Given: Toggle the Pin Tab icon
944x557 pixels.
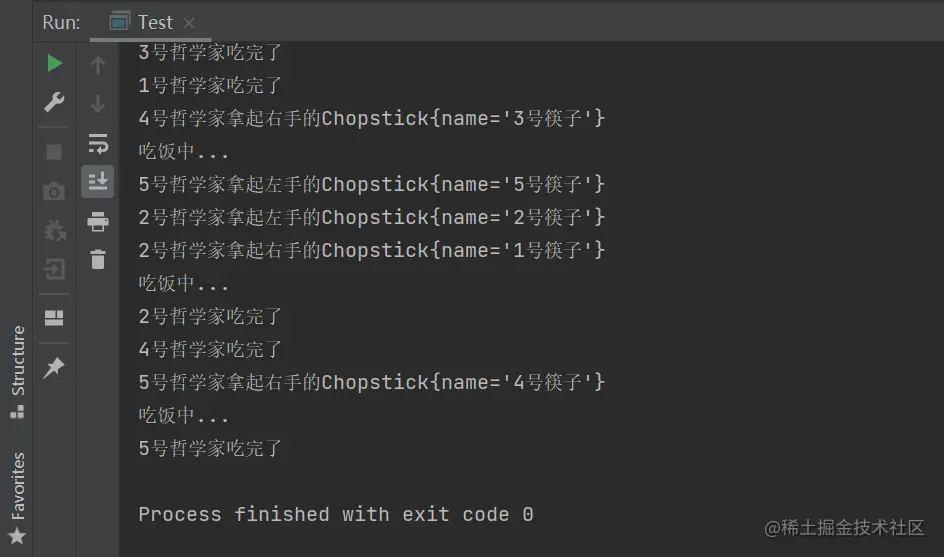Looking at the screenshot, I should pos(55,368).
